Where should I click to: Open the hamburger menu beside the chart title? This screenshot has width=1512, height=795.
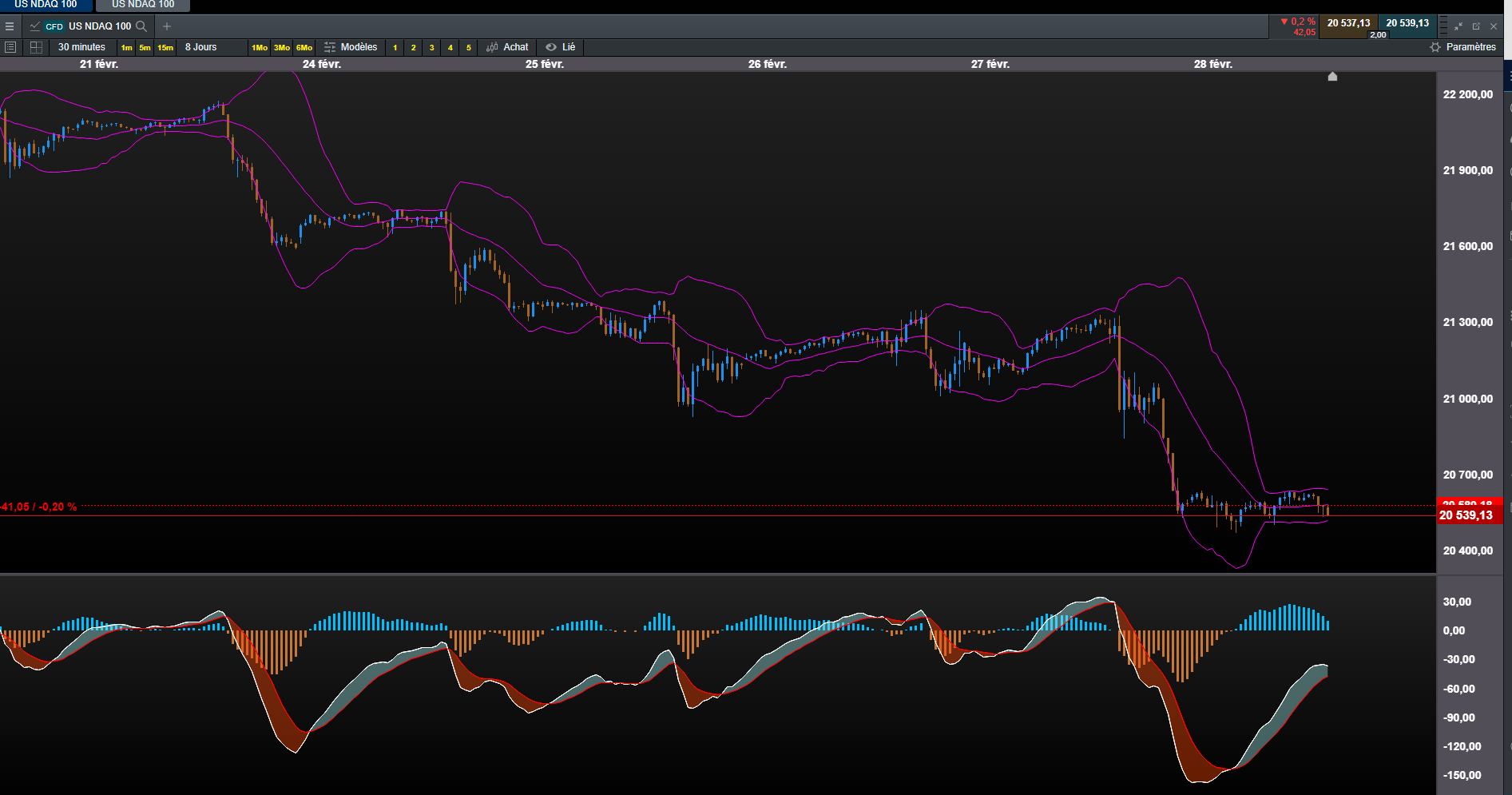[x=10, y=26]
